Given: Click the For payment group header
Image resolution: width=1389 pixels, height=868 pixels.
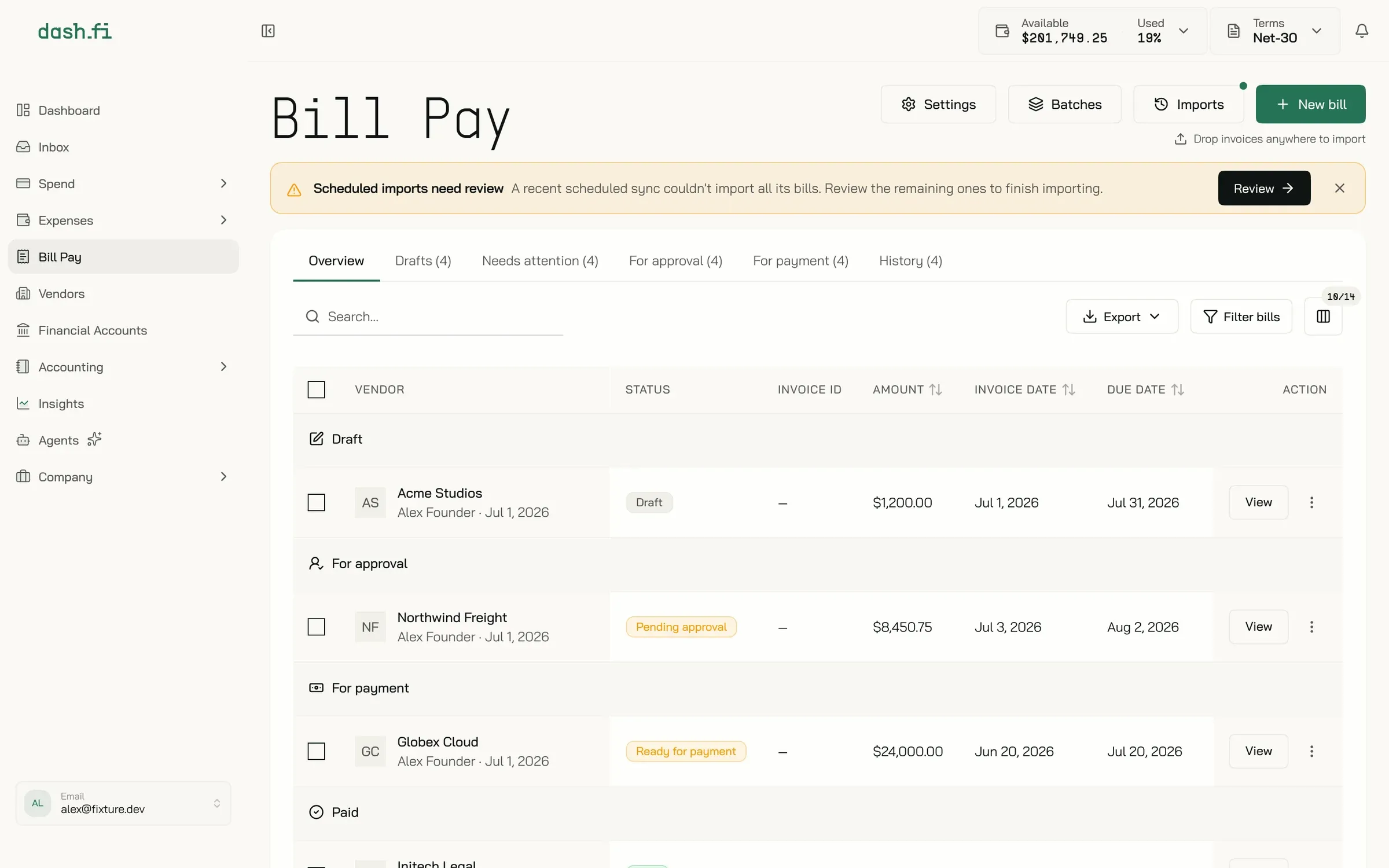Looking at the screenshot, I should 818,688.
